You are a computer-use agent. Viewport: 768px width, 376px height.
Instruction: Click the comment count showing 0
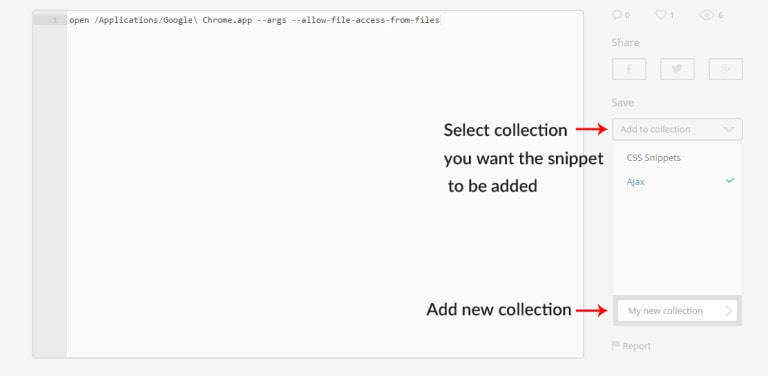[x=627, y=16]
